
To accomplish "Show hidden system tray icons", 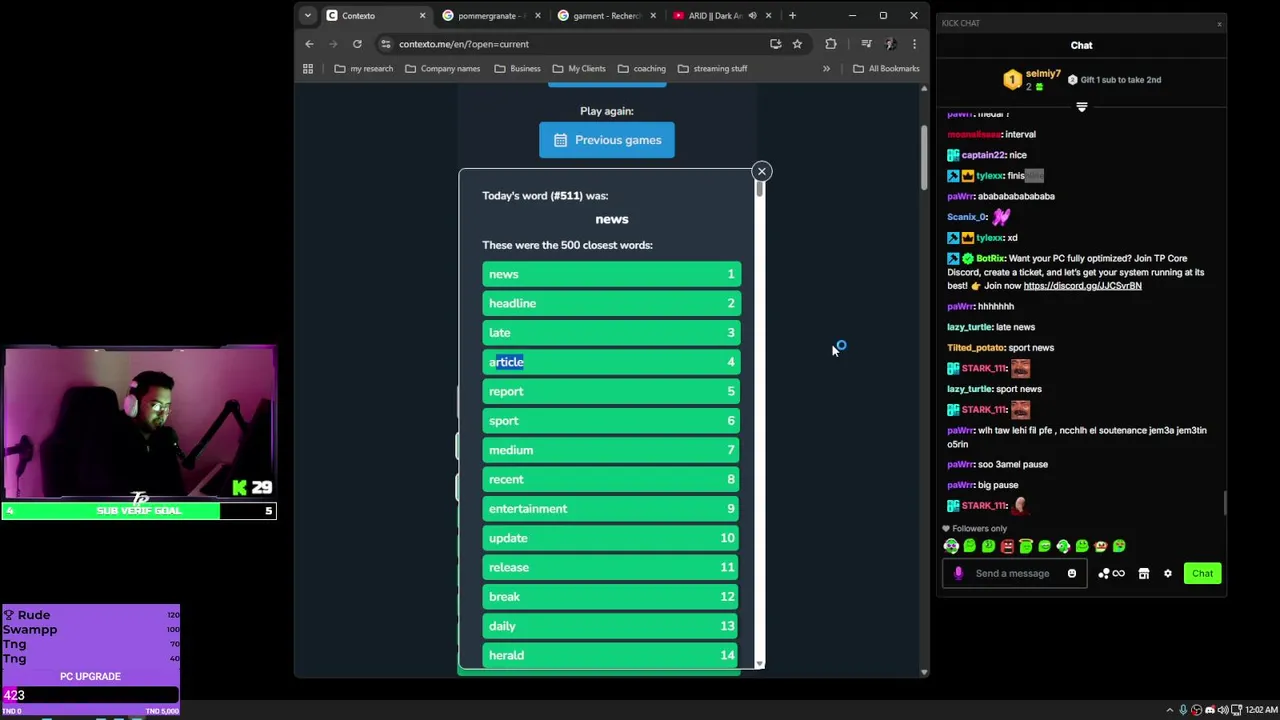I will tap(1170, 710).
